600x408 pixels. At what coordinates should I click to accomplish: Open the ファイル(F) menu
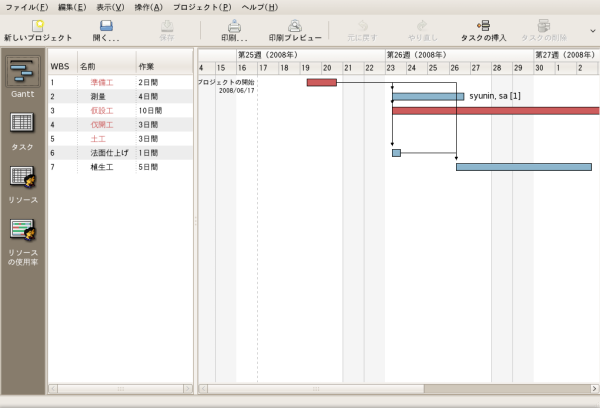click(x=26, y=7)
